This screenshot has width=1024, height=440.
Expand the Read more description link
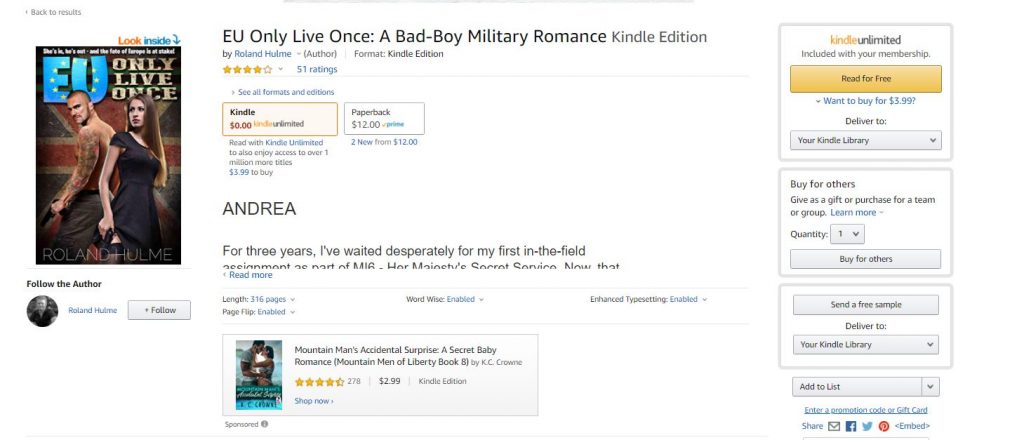248,274
